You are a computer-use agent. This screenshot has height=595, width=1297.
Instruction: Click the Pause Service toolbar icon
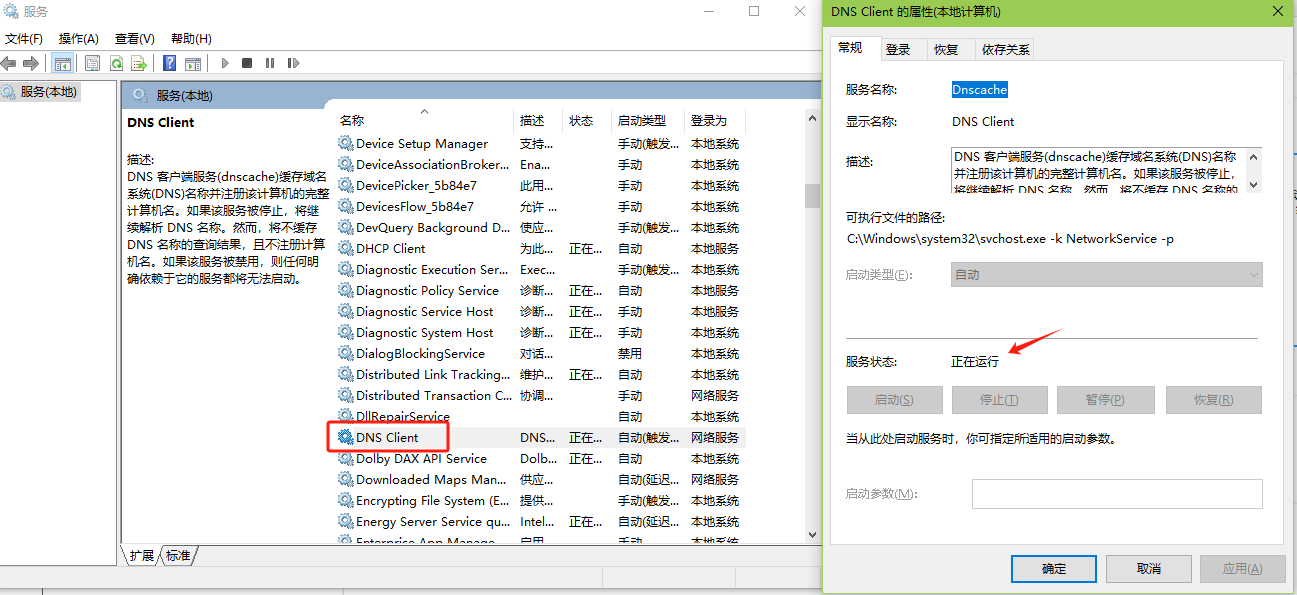[270, 63]
